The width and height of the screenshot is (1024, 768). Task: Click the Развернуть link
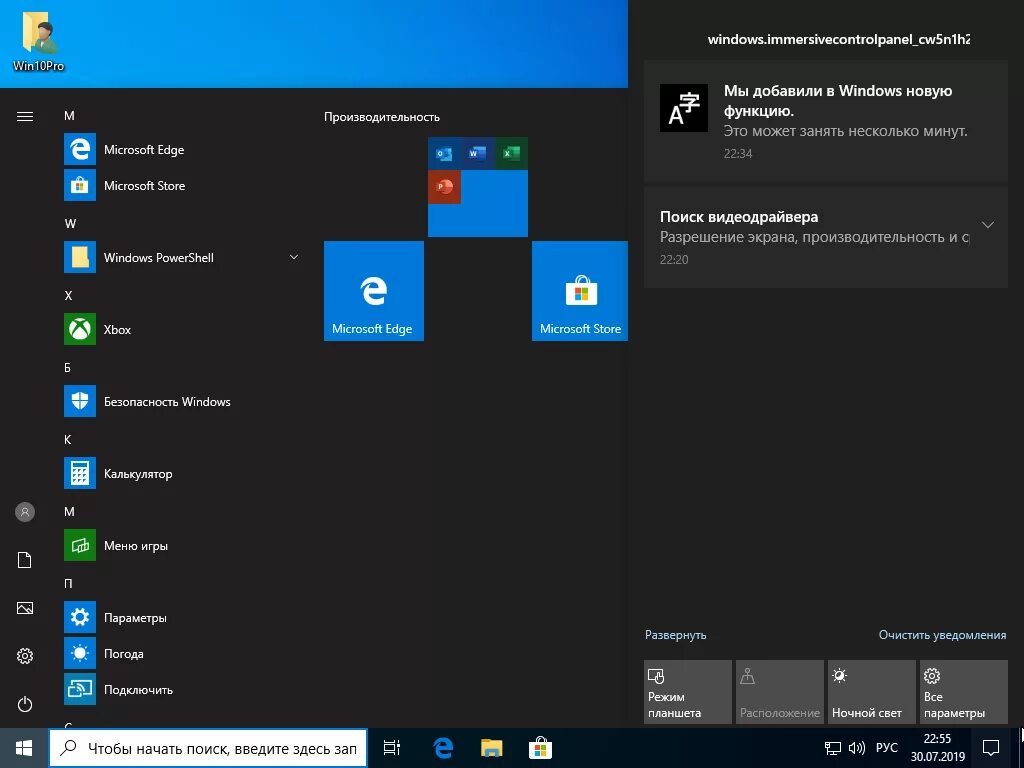coord(675,635)
